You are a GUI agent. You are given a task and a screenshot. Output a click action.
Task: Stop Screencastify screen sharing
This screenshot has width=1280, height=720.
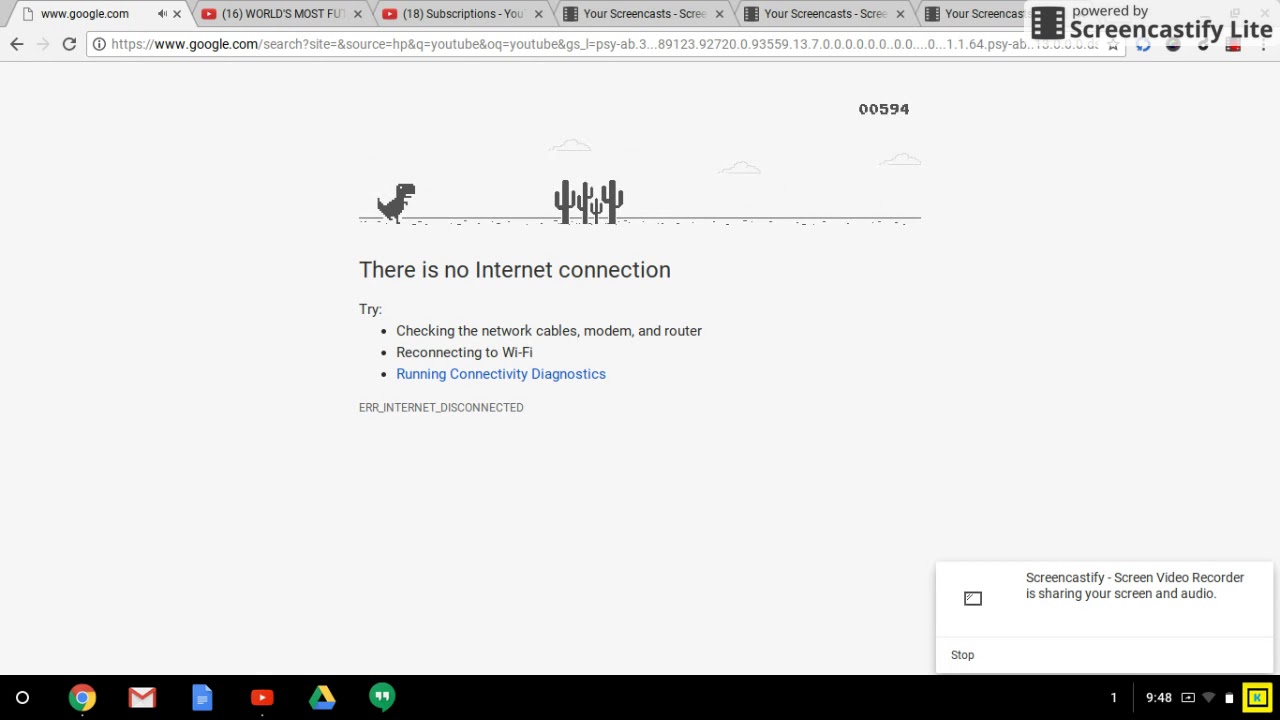962,655
